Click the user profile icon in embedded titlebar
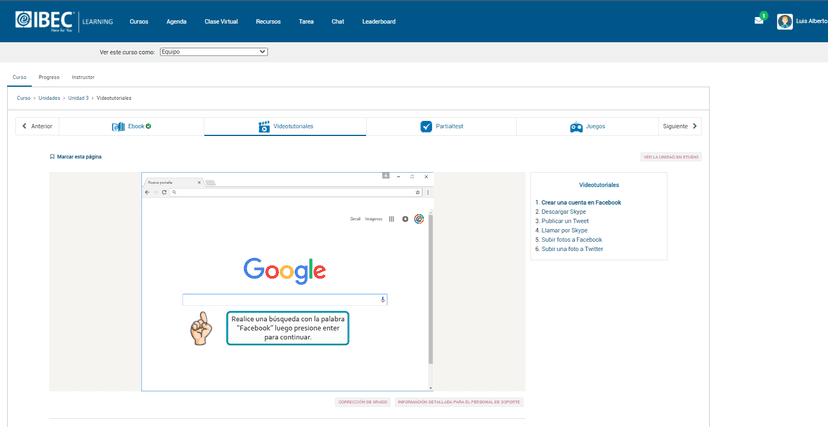828x427 pixels. 386,176
